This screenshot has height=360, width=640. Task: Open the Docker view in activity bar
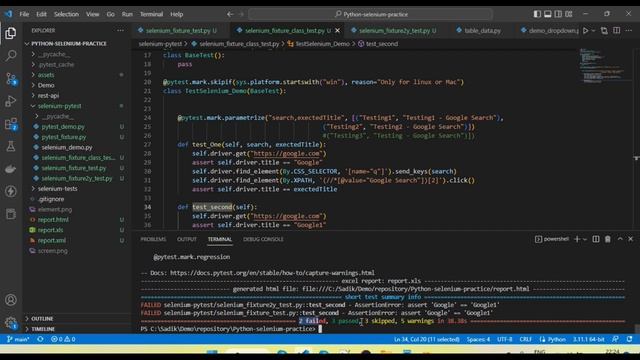11,169
